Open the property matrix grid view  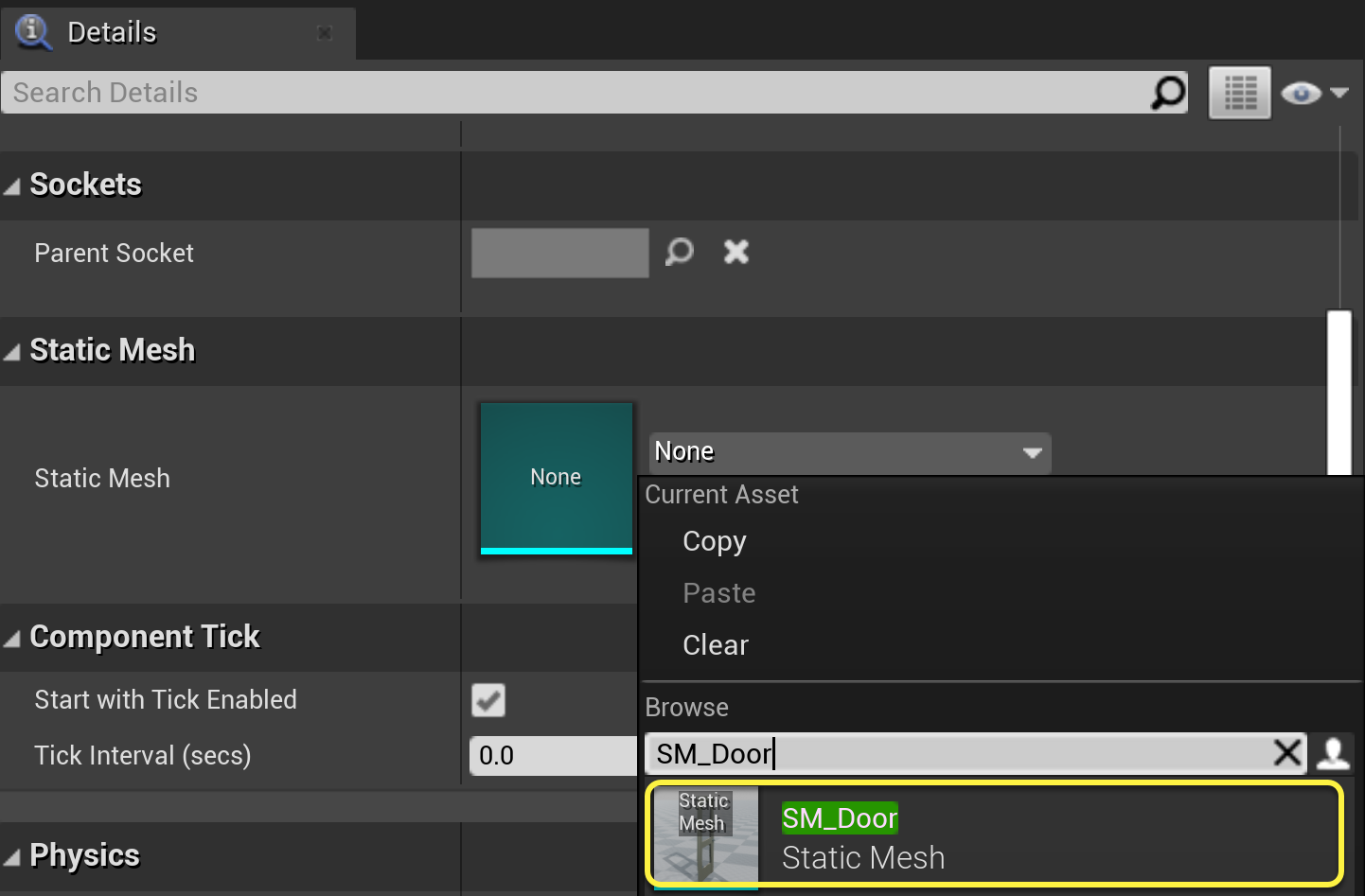(x=1239, y=93)
